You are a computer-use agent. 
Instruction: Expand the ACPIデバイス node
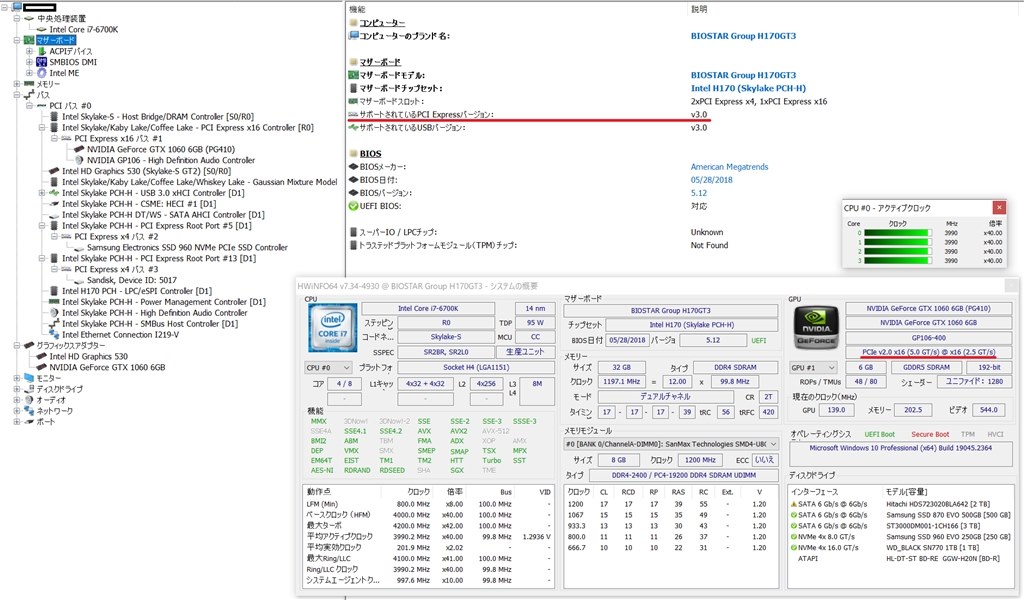(29, 51)
